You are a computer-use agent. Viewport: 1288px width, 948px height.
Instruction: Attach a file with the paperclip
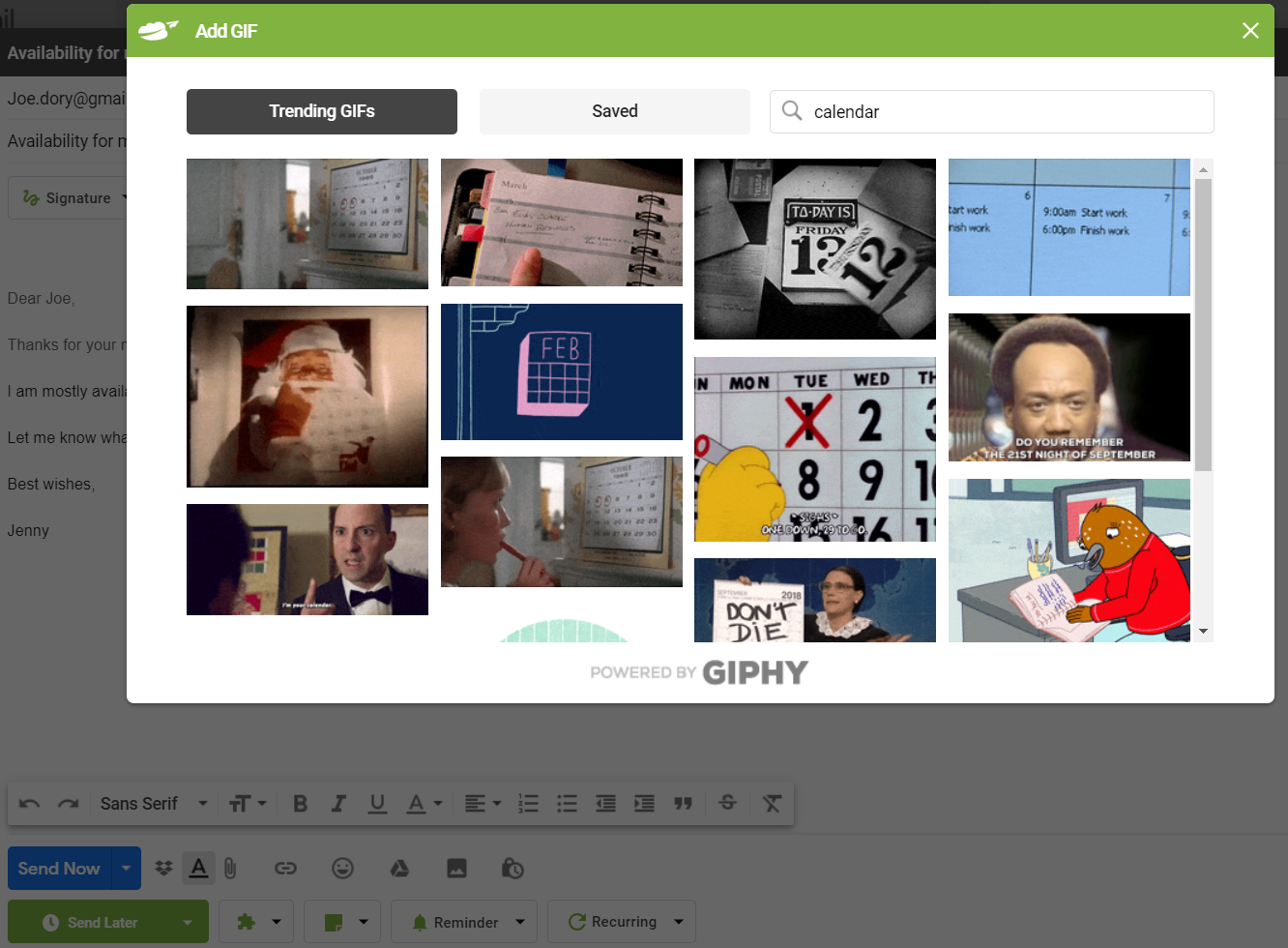click(230, 869)
